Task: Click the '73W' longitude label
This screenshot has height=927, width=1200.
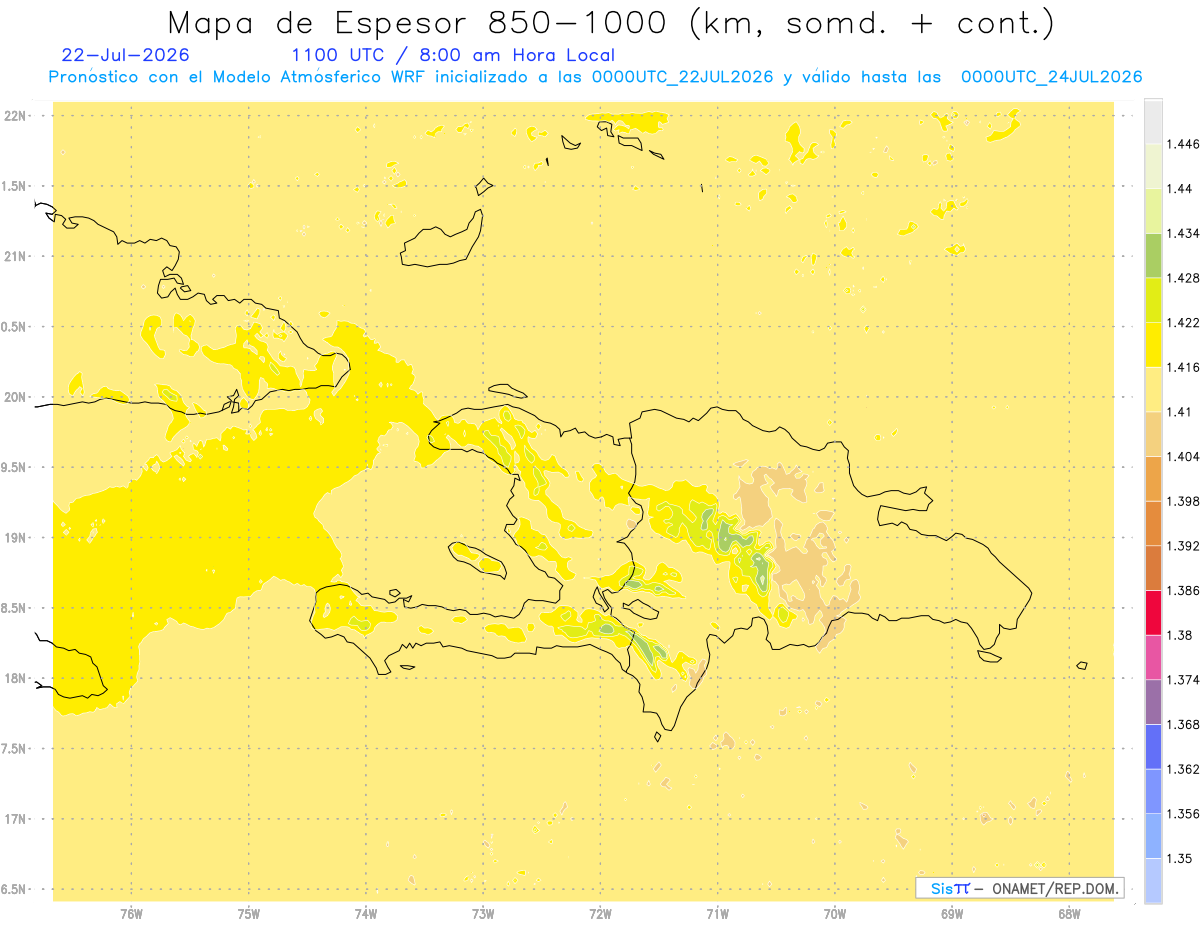Action: tap(483, 914)
